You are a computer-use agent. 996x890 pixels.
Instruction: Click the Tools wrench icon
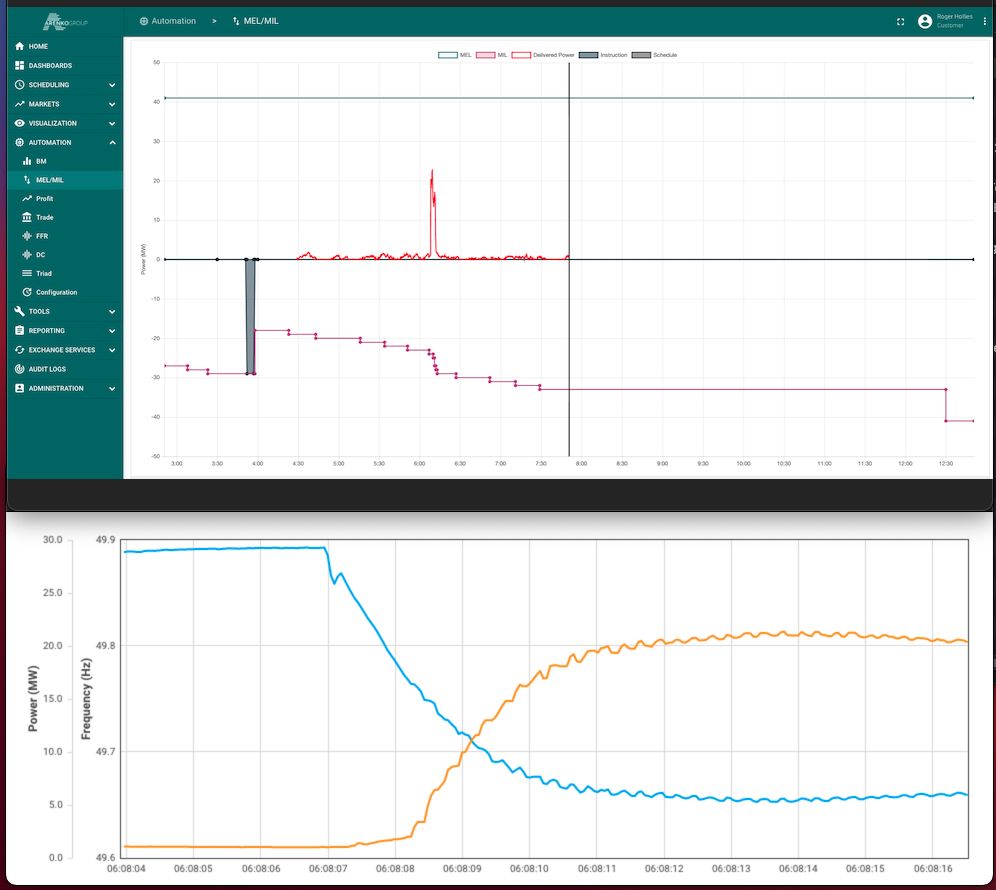tap(19, 311)
